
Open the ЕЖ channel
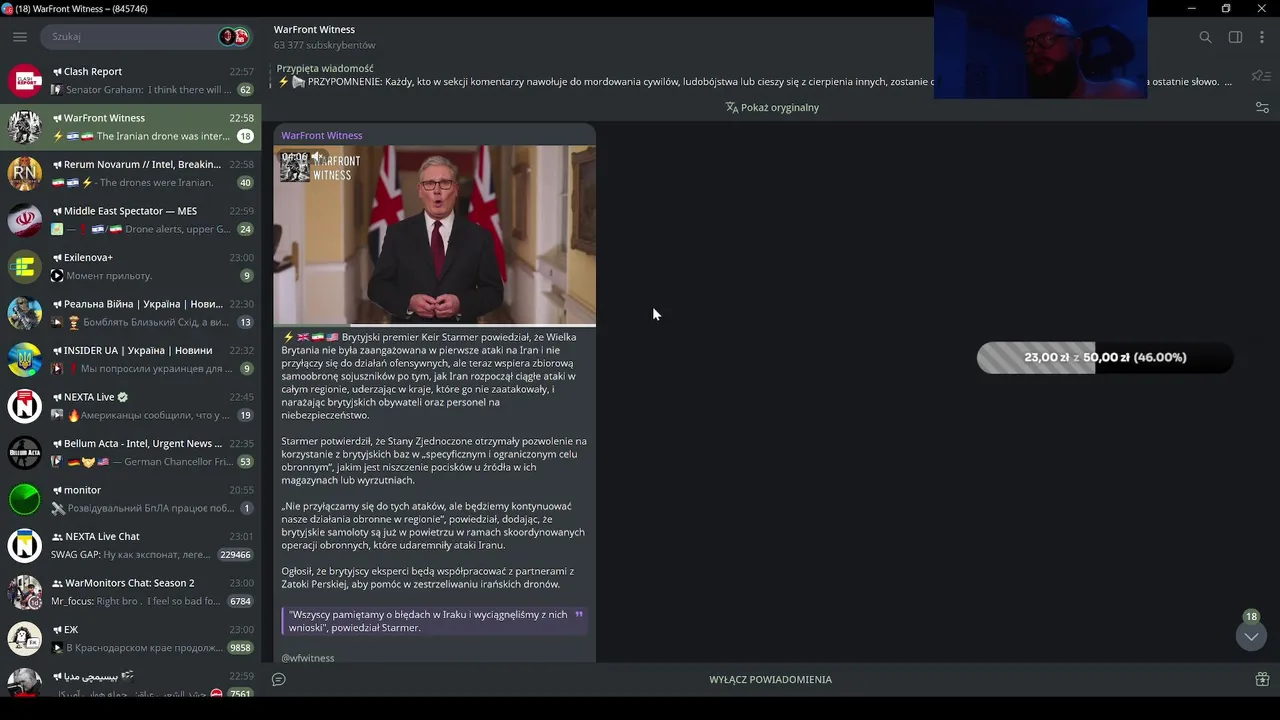(131, 638)
